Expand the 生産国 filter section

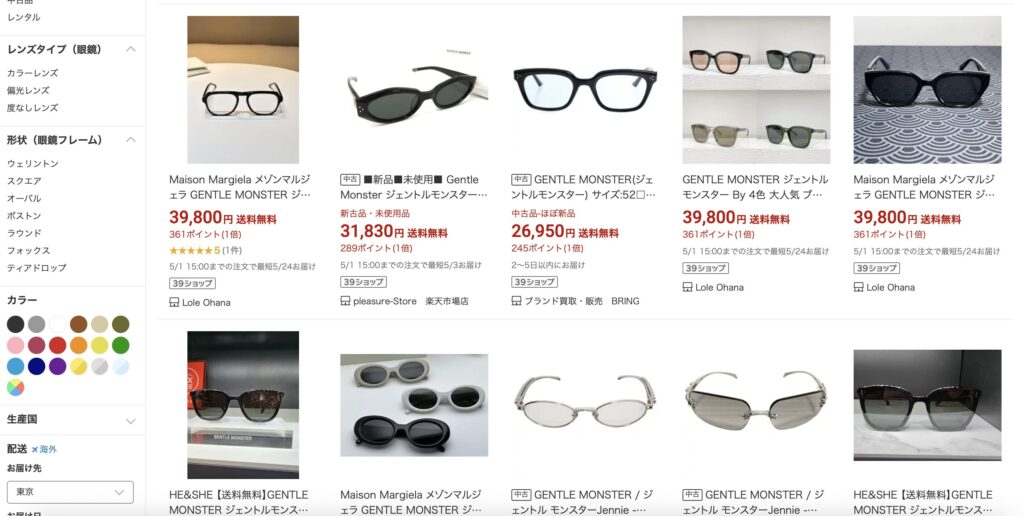(x=131, y=421)
